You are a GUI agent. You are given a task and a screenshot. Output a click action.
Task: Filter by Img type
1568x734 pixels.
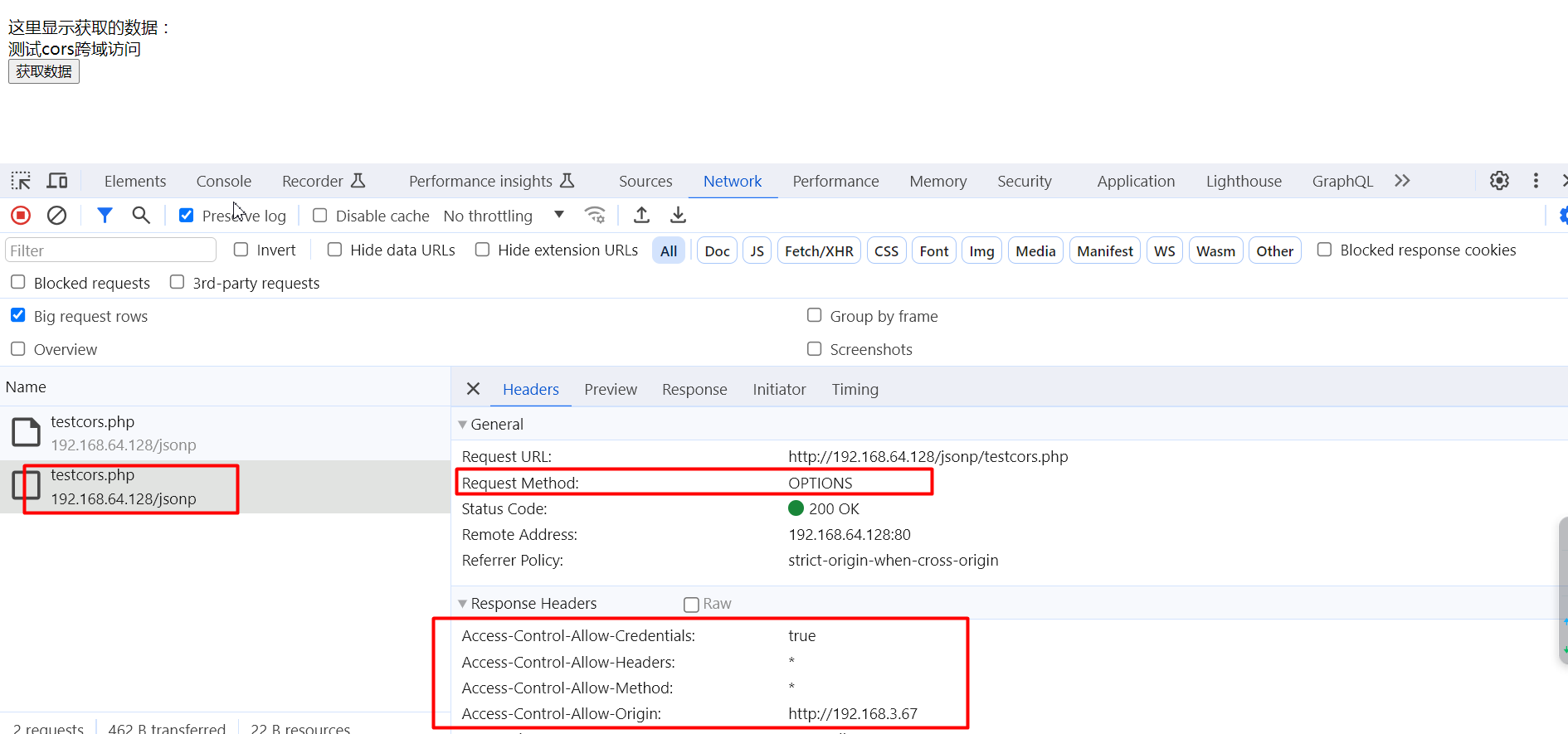(981, 250)
